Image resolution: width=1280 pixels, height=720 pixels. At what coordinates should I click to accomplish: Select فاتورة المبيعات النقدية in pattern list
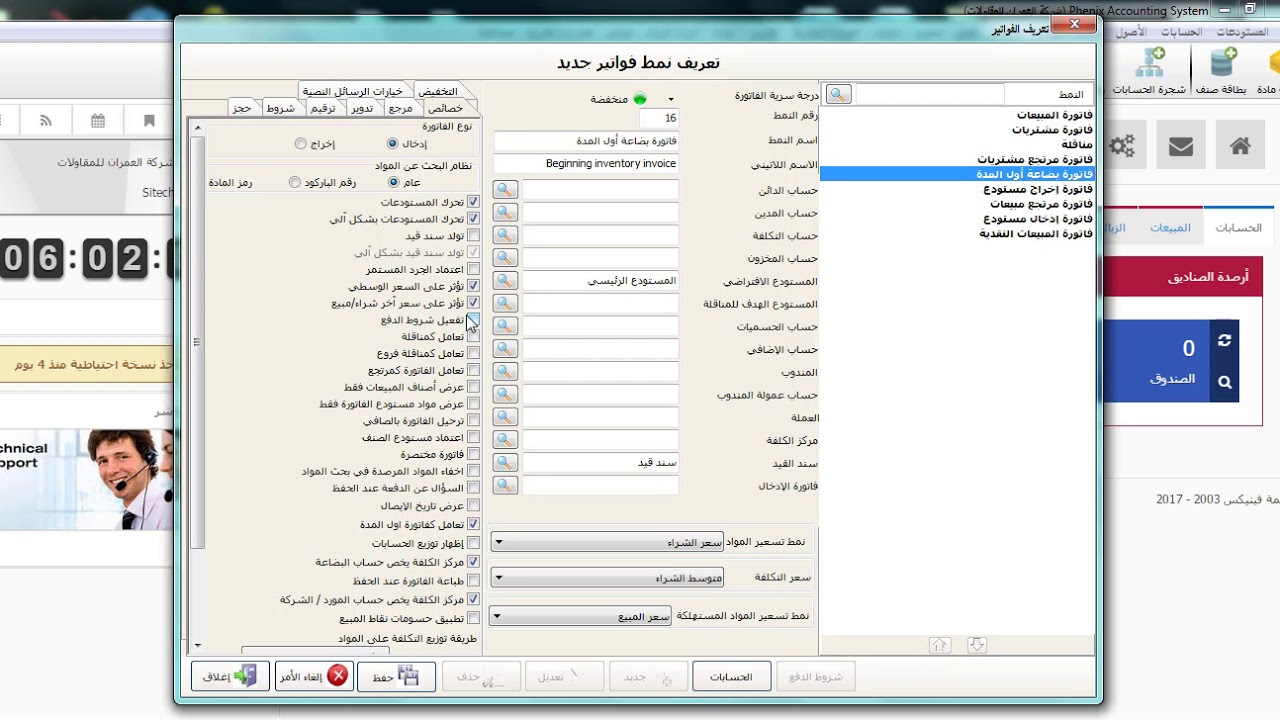pos(1035,234)
